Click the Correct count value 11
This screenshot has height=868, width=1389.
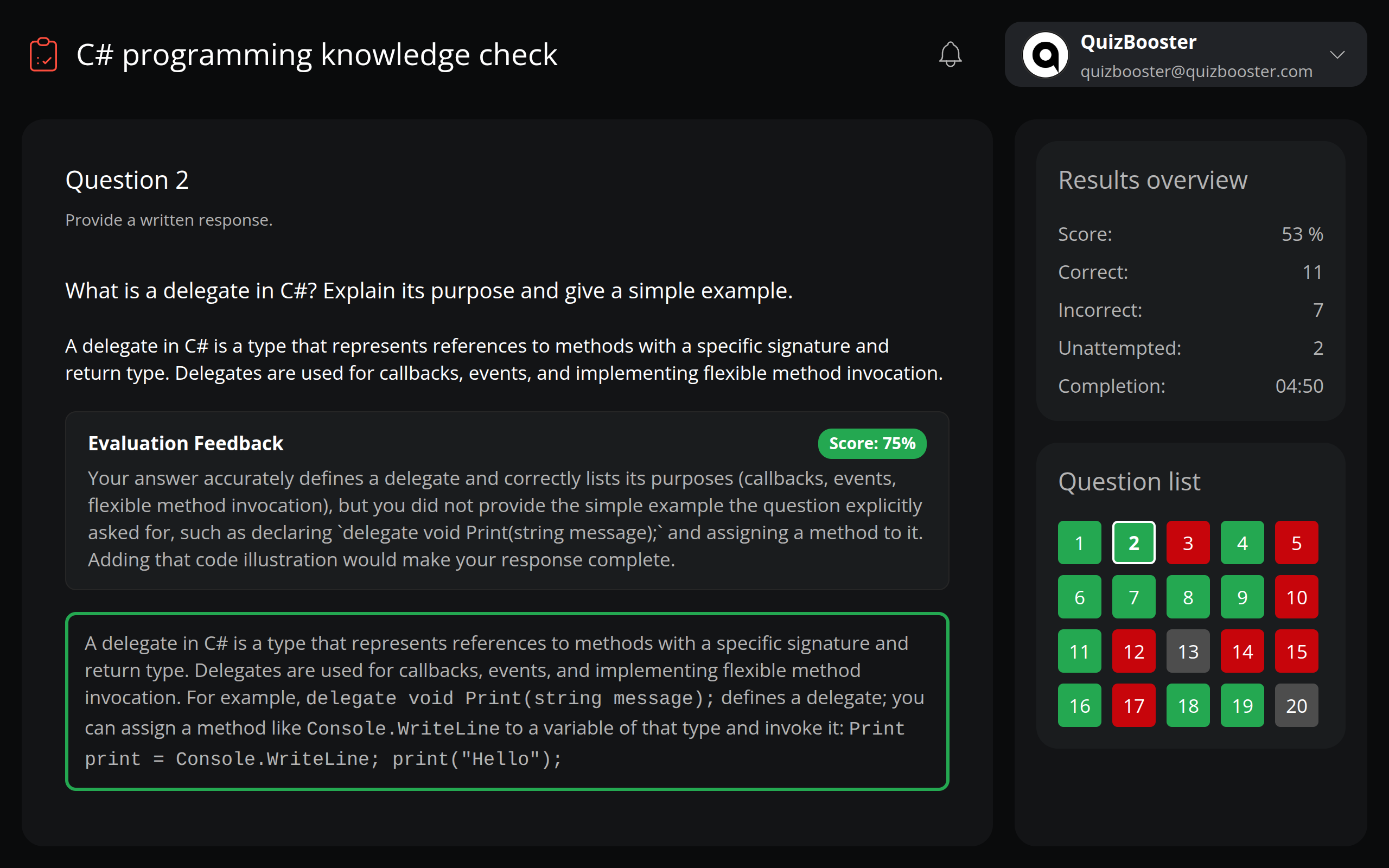click(x=1312, y=272)
